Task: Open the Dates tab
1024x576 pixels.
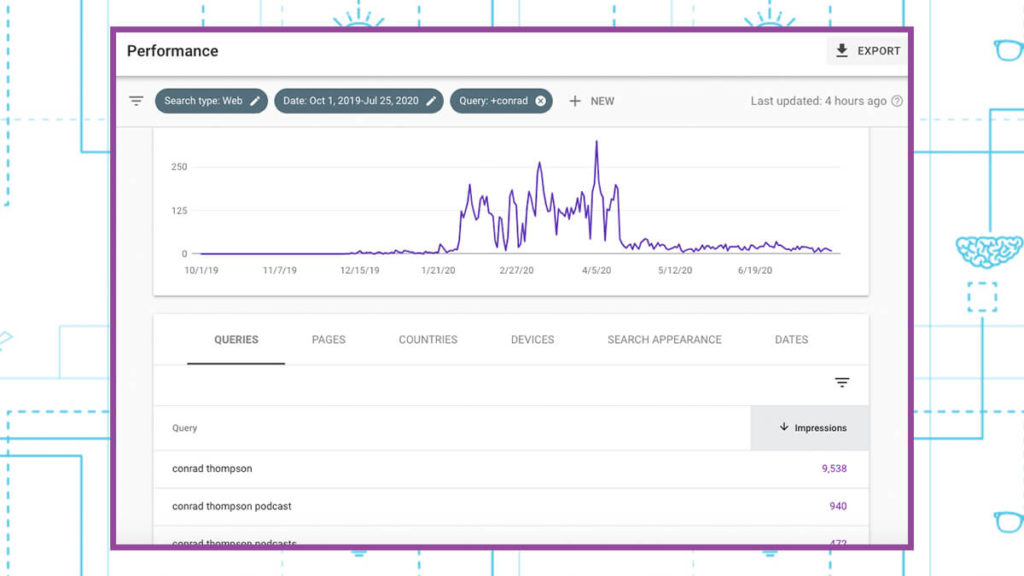Action: click(791, 340)
